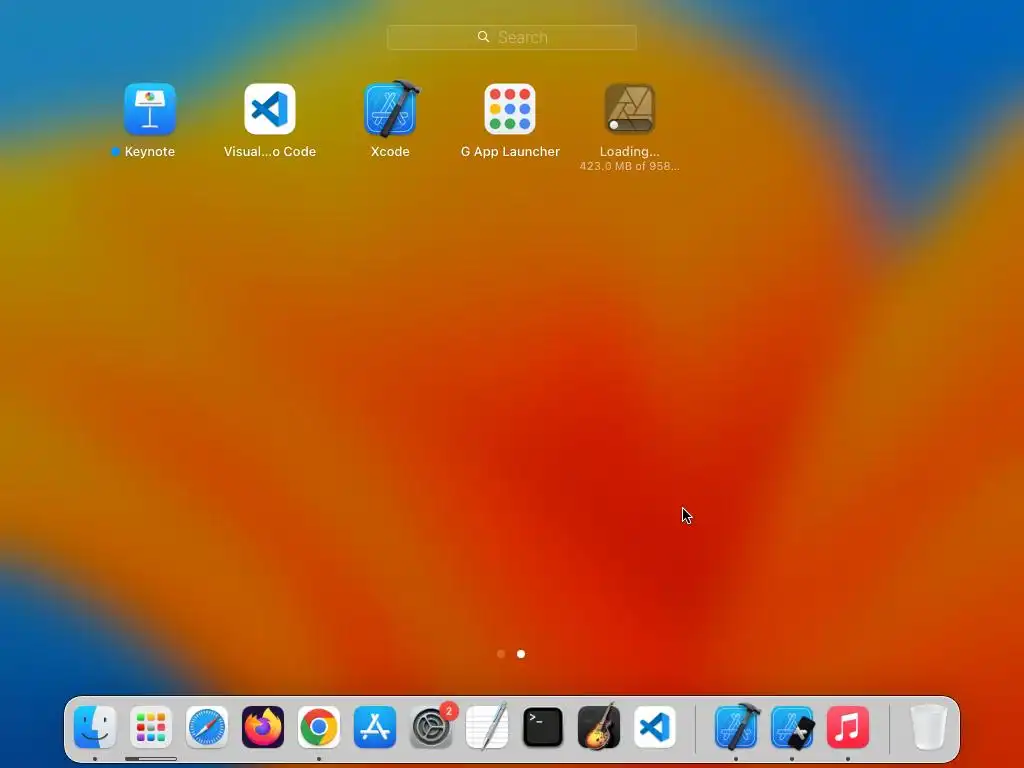Launch Visual Studio Code in Launchpad grid

(x=270, y=109)
